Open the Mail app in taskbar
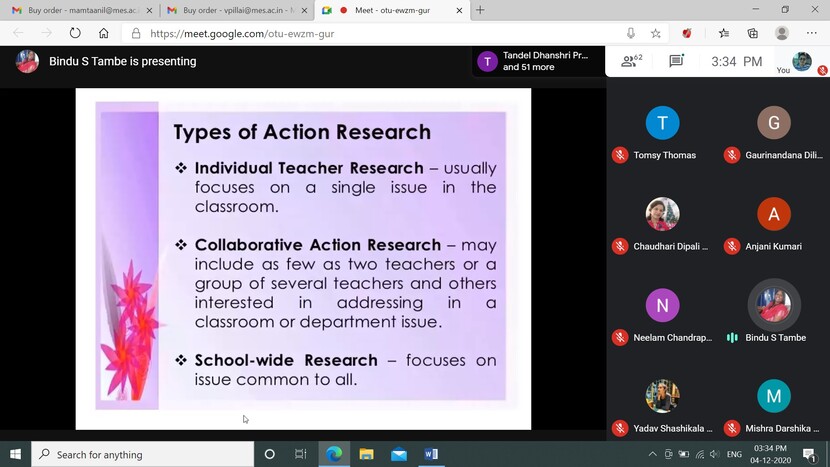 (x=399, y=454)
